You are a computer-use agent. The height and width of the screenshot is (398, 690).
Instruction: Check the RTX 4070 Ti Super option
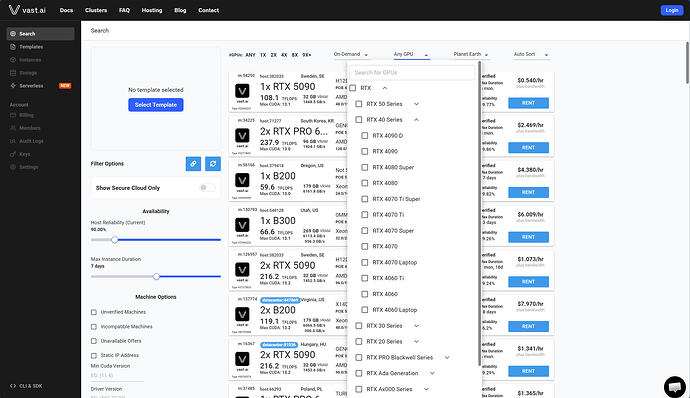tap(364, 199)
